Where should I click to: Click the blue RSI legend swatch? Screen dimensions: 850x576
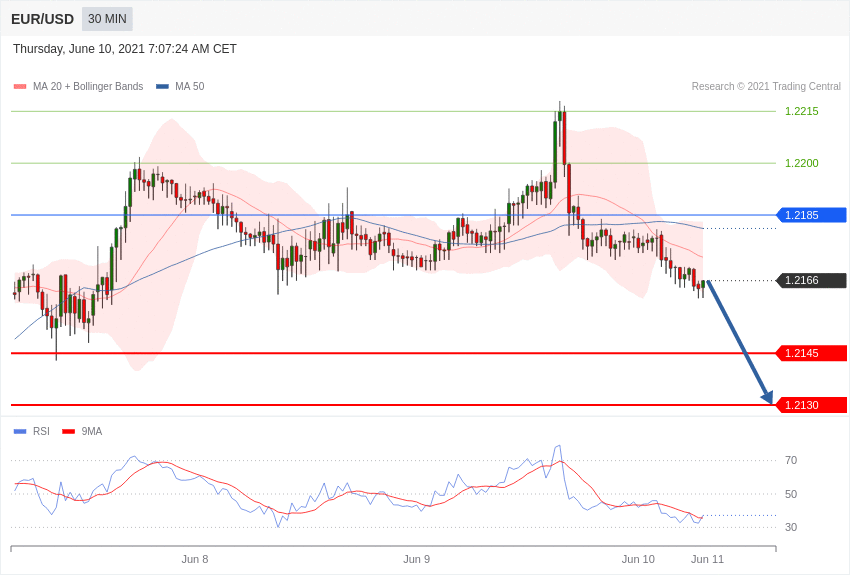point(20,431)
